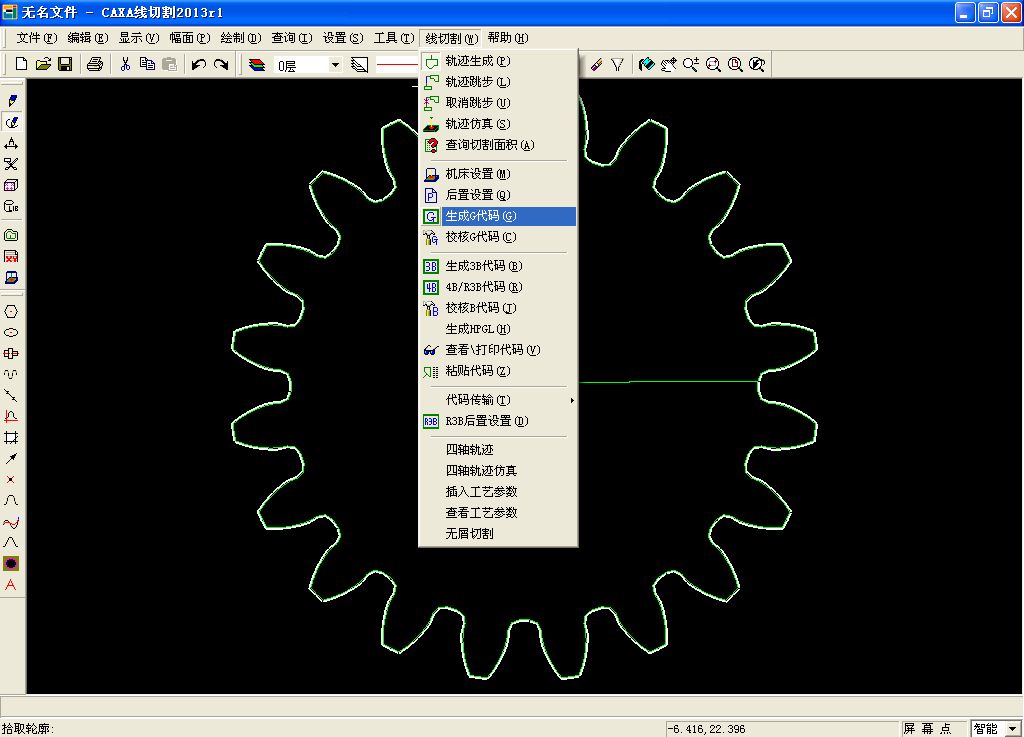
Task: Click the Print icon
Action: pos(95,64)
